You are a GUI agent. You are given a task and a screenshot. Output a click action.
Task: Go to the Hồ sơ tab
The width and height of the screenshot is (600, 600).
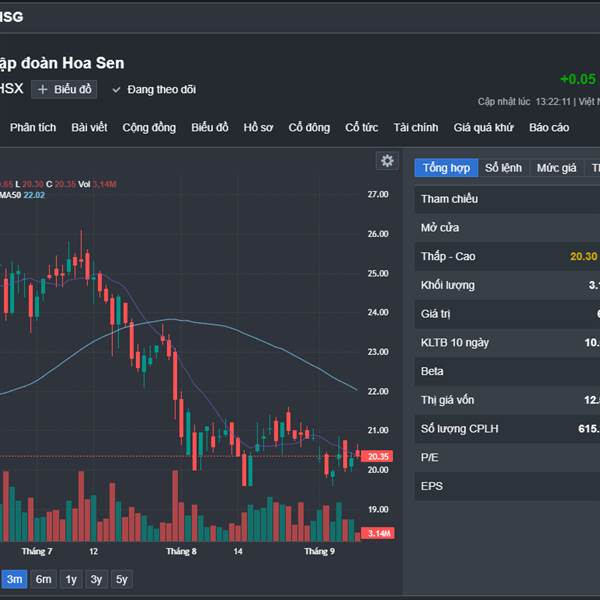tap(258, 127)
